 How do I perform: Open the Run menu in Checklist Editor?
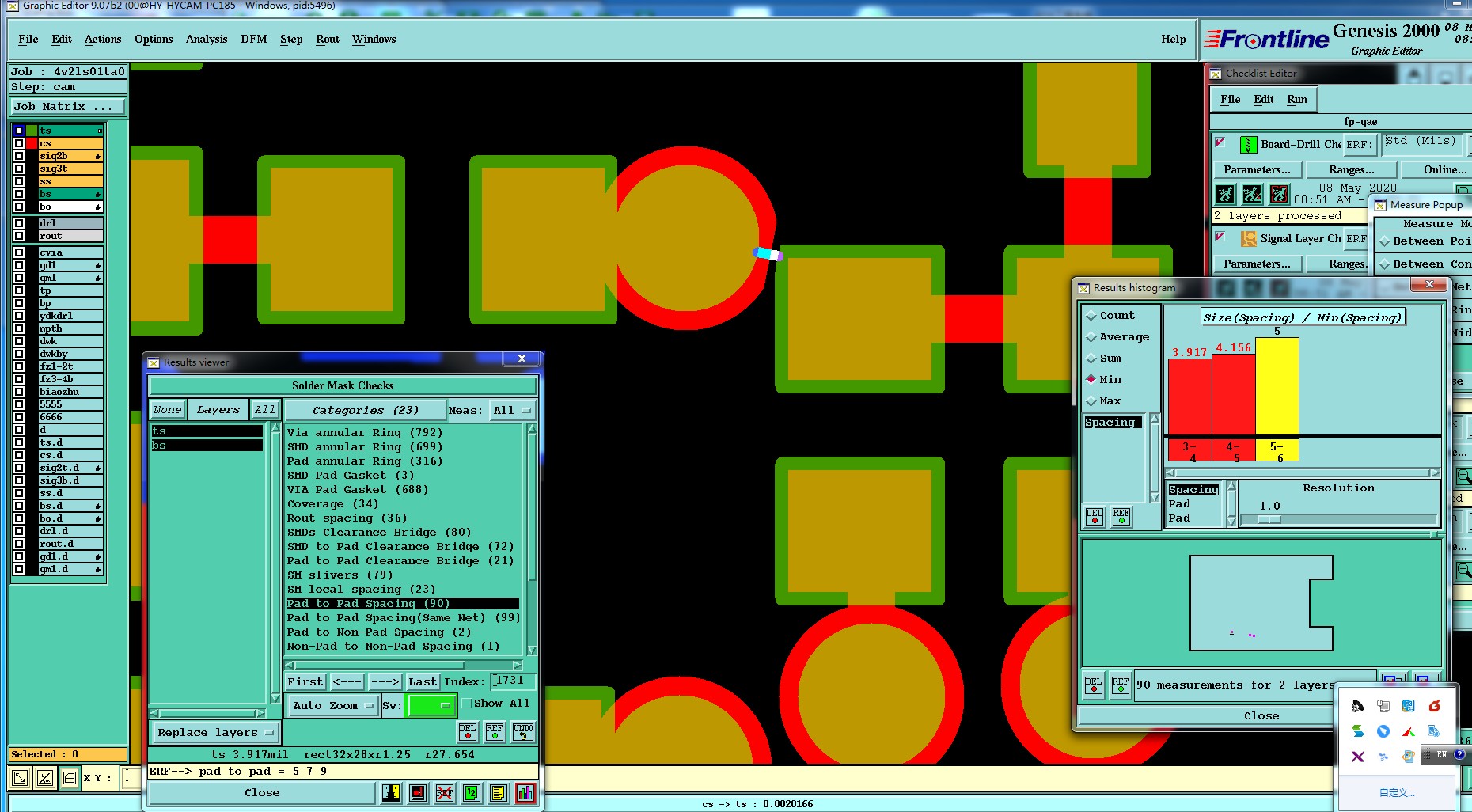(1297, 99)
